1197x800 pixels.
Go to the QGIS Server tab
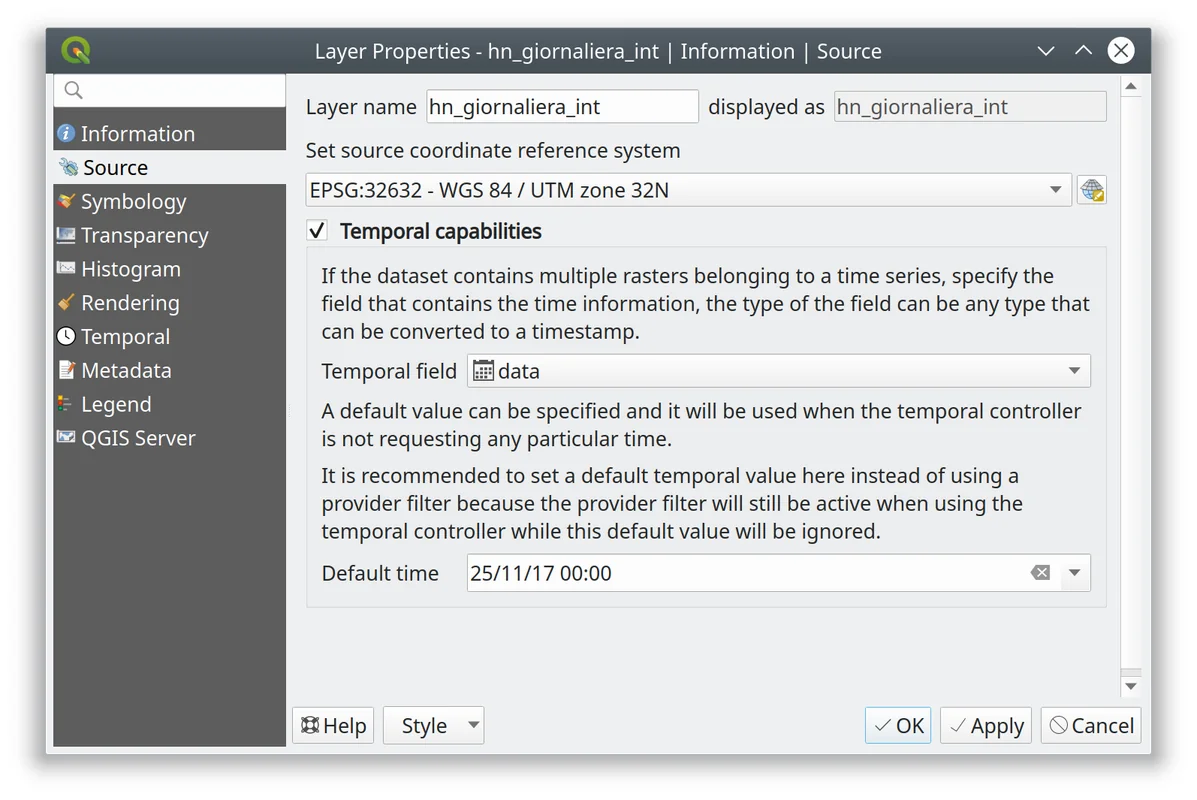coord(138,438)
